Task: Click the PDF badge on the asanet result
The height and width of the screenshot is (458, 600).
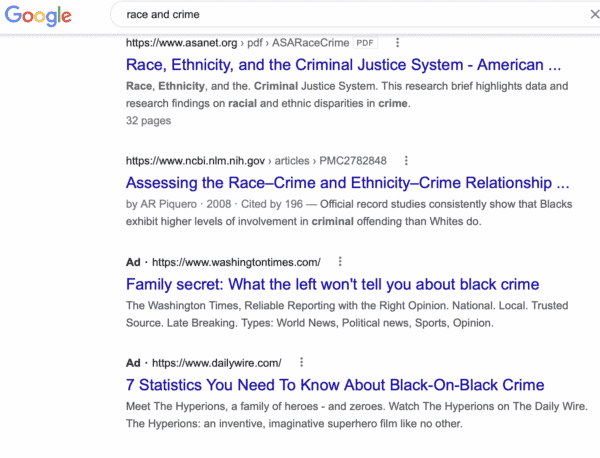Action: coord(365,43)
